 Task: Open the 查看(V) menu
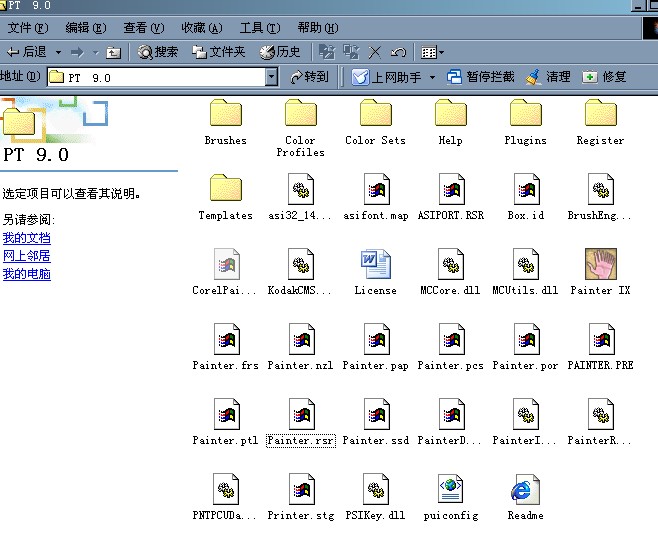pyautogui.click(x=144, y=28)
